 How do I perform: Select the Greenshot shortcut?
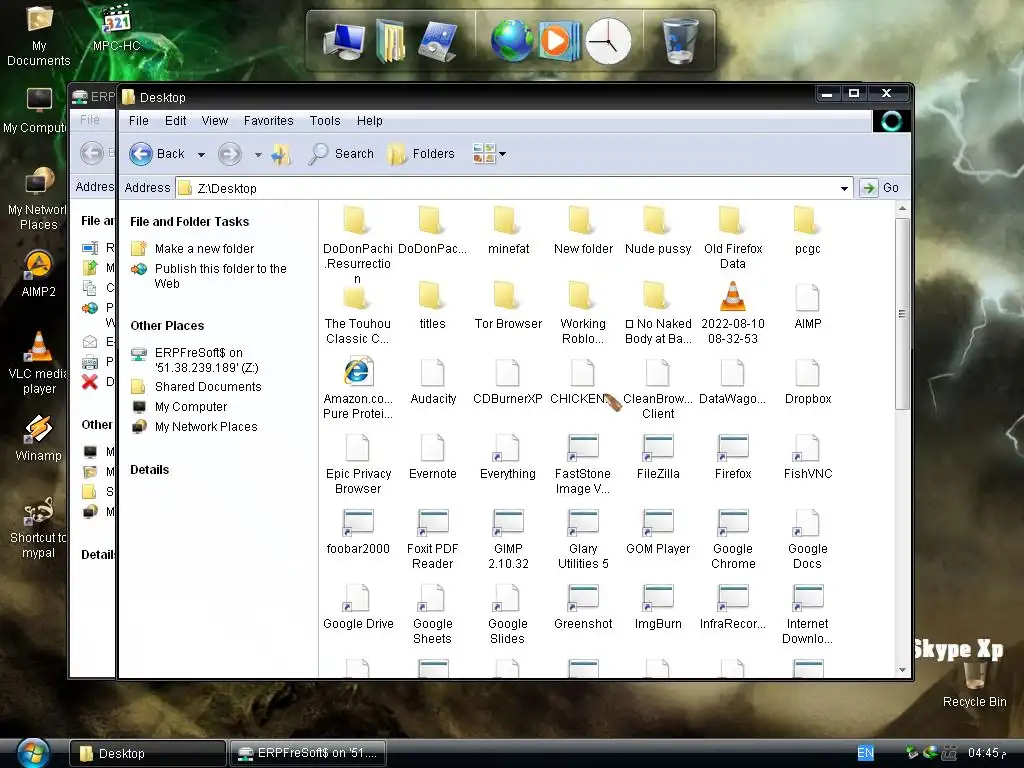(583, 605)
